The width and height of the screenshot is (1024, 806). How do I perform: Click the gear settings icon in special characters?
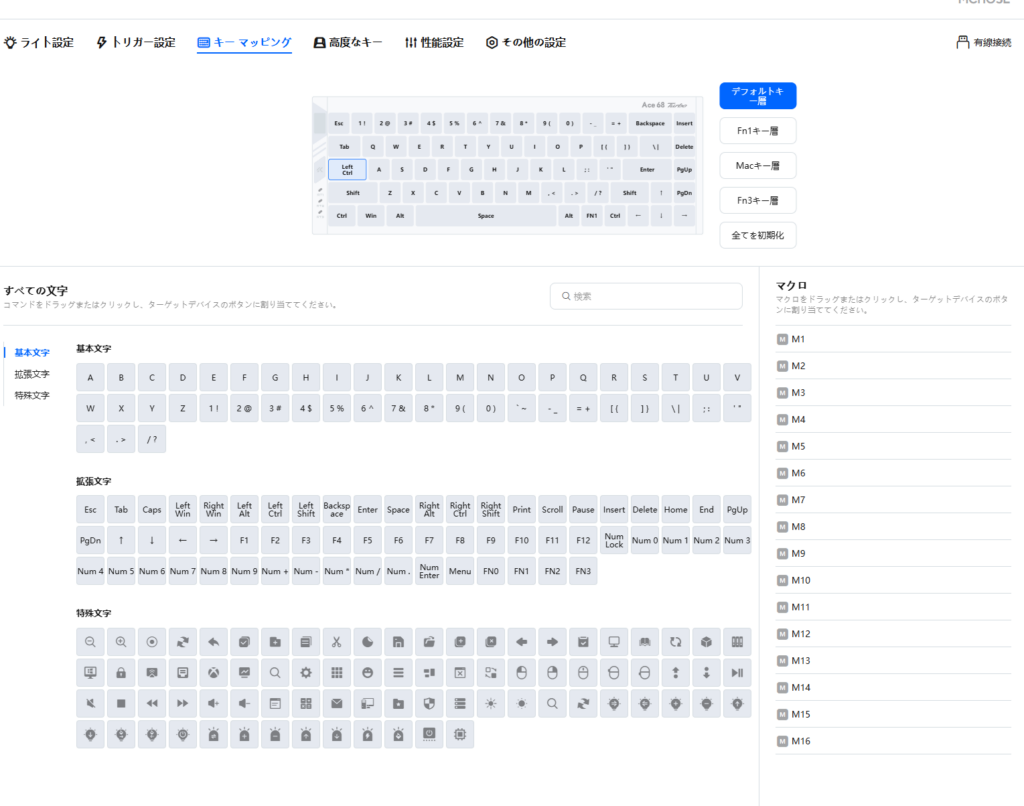click(x=306, y=672)
